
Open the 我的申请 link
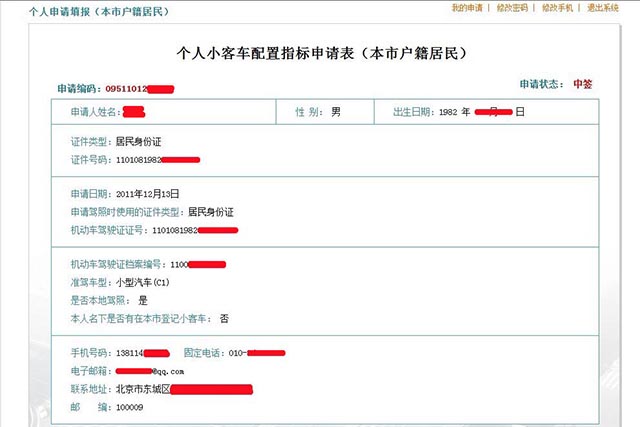click(x=466, y=8)
